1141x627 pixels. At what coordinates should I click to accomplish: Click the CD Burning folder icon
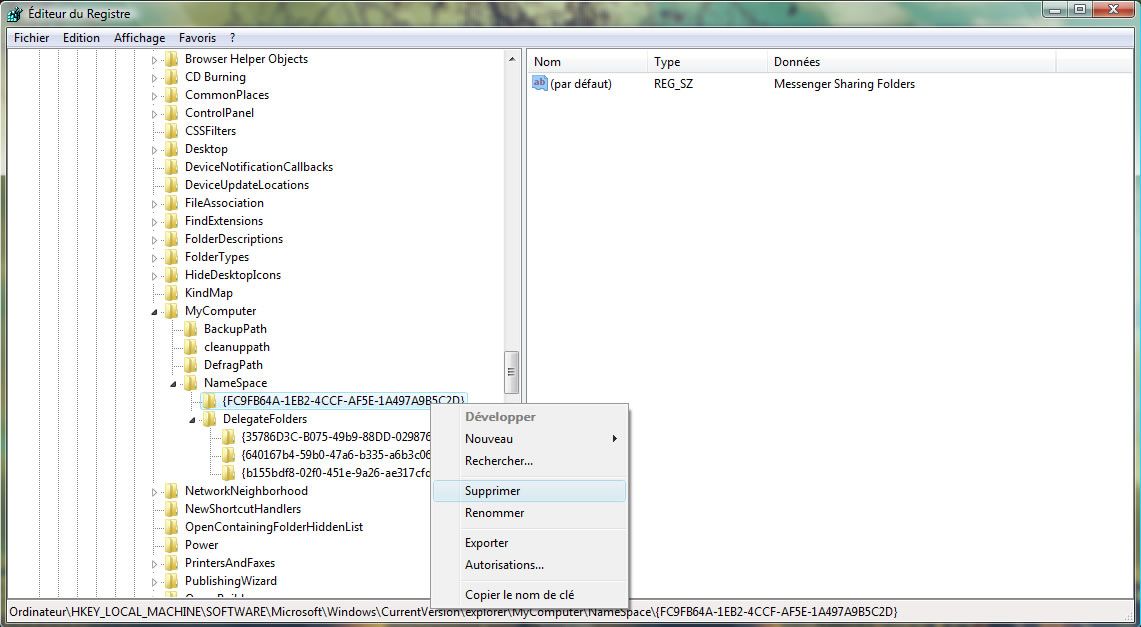pyautogui.click(x=172, y=77)
